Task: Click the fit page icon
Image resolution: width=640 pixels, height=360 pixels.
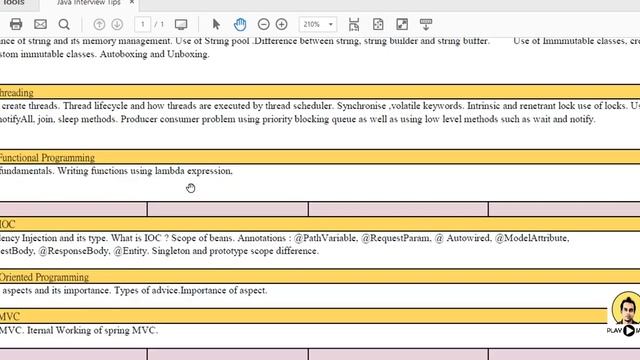Action: pyautogui.click(x=378, y=24)
